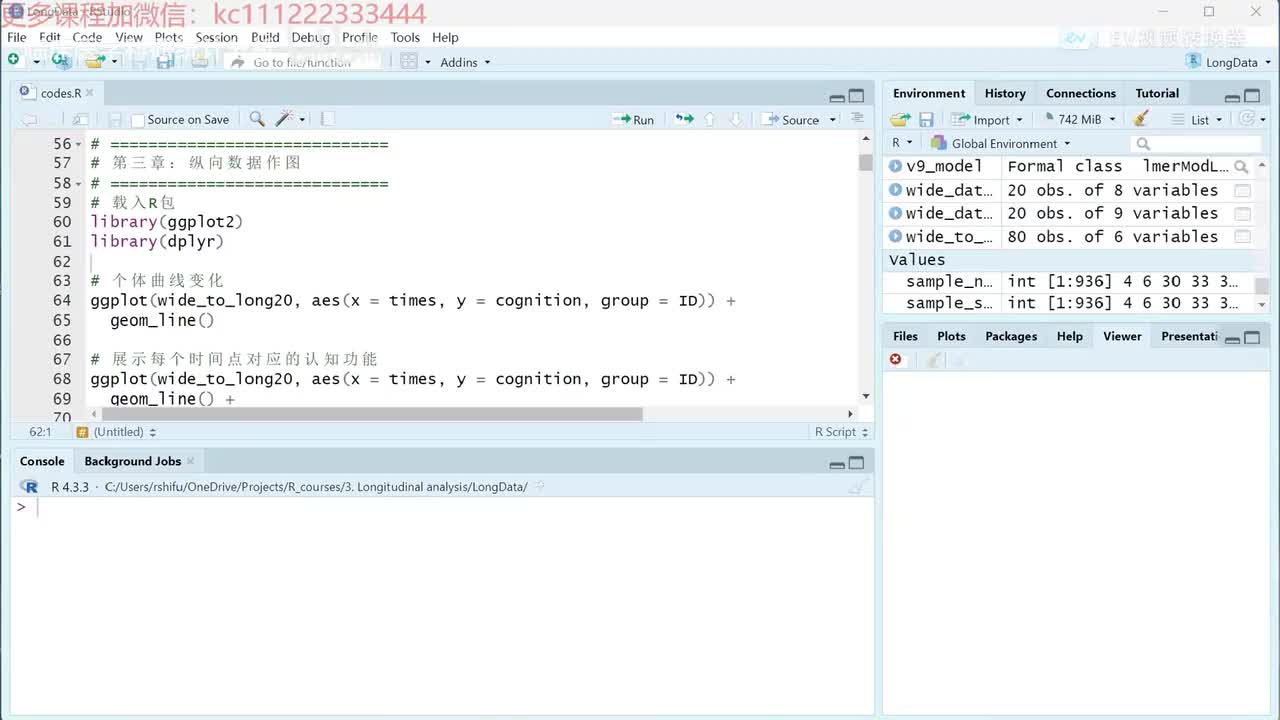The height and width of the screenshot is (720, 1280).
Task: Toggle the document outline icon
Action: click(857, 118)
